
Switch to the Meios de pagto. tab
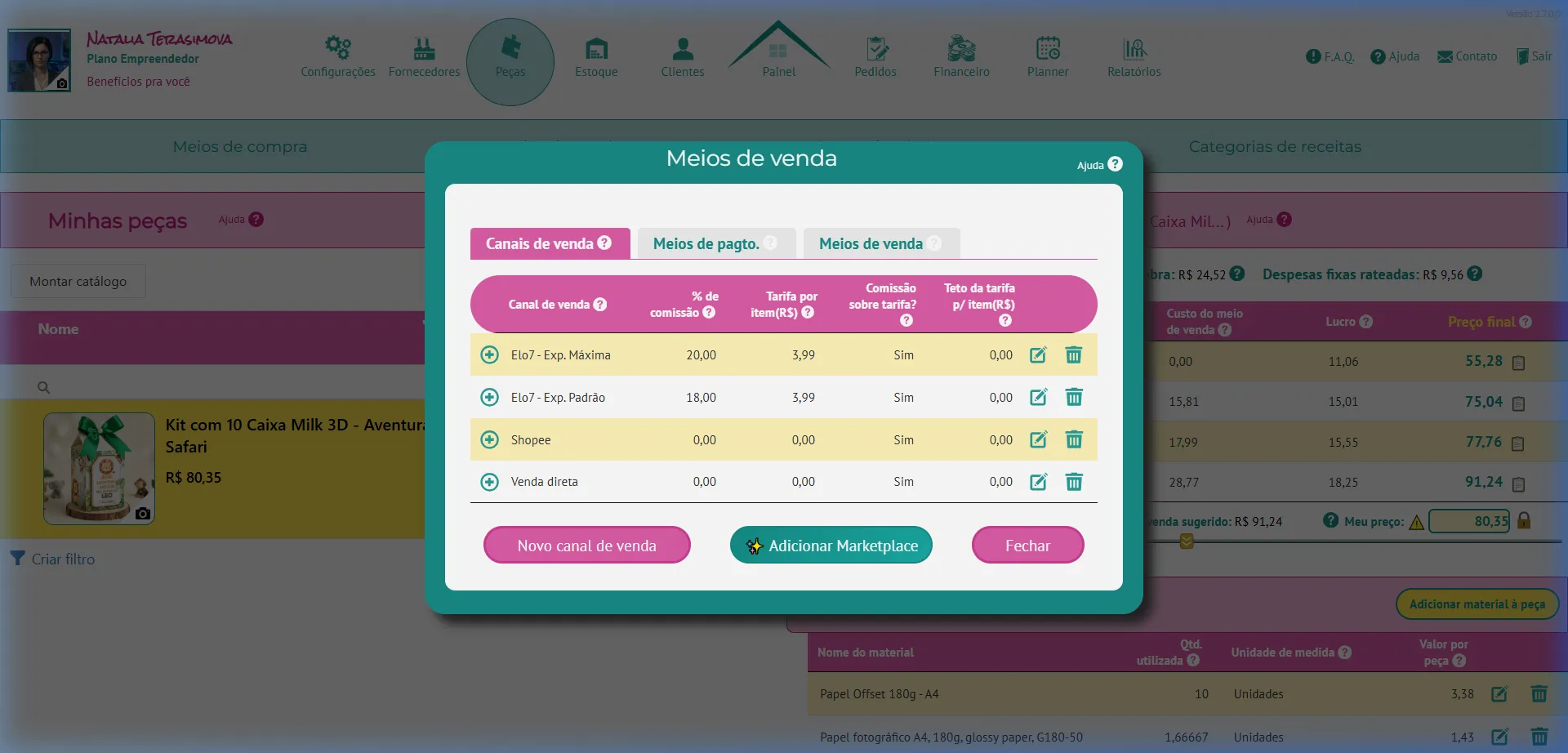706,243
